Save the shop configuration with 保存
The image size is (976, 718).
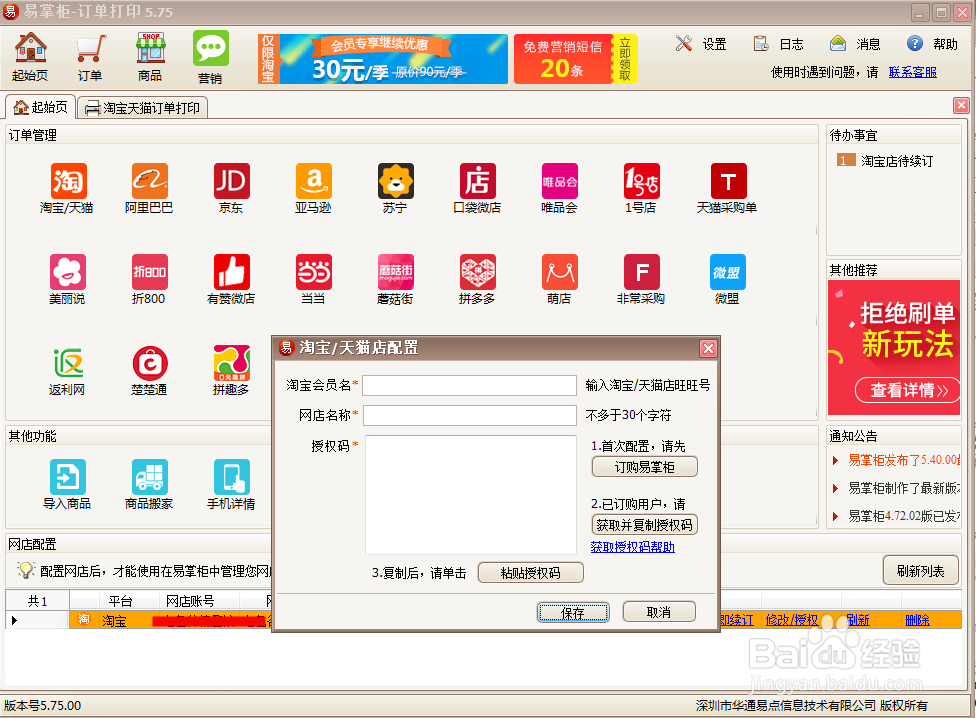pyautogui.click(x=573, y=613)
